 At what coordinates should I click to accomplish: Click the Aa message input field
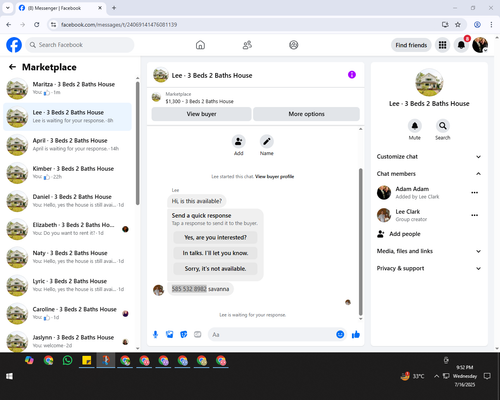point(272,334)
